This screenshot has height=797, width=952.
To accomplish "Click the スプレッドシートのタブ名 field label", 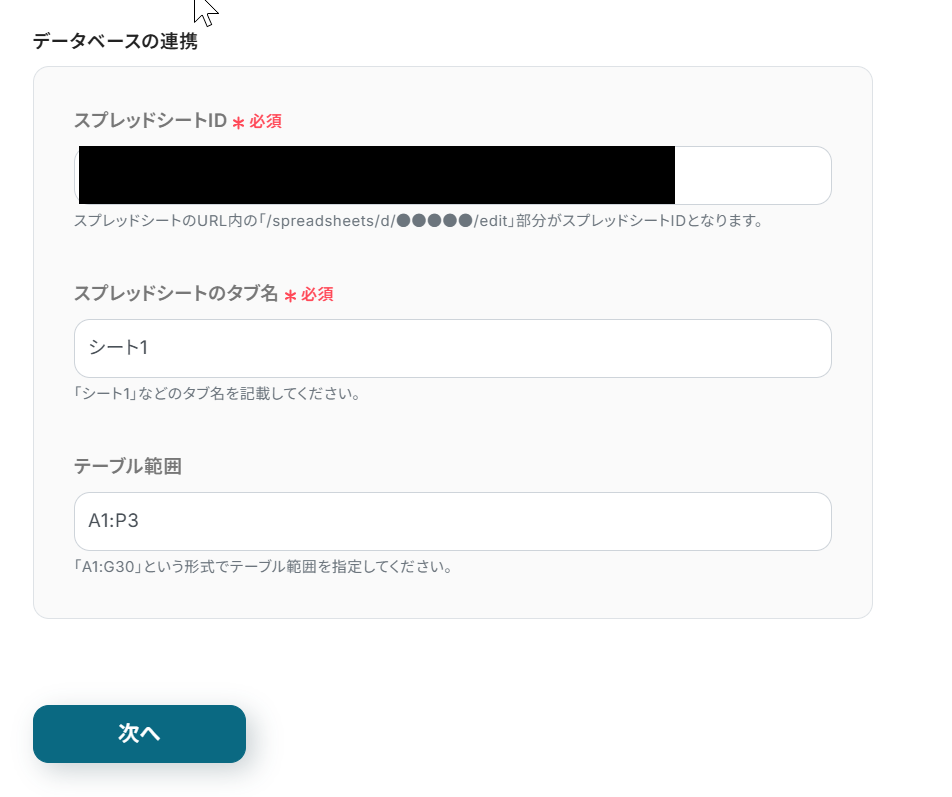I will tap(175, 294).
